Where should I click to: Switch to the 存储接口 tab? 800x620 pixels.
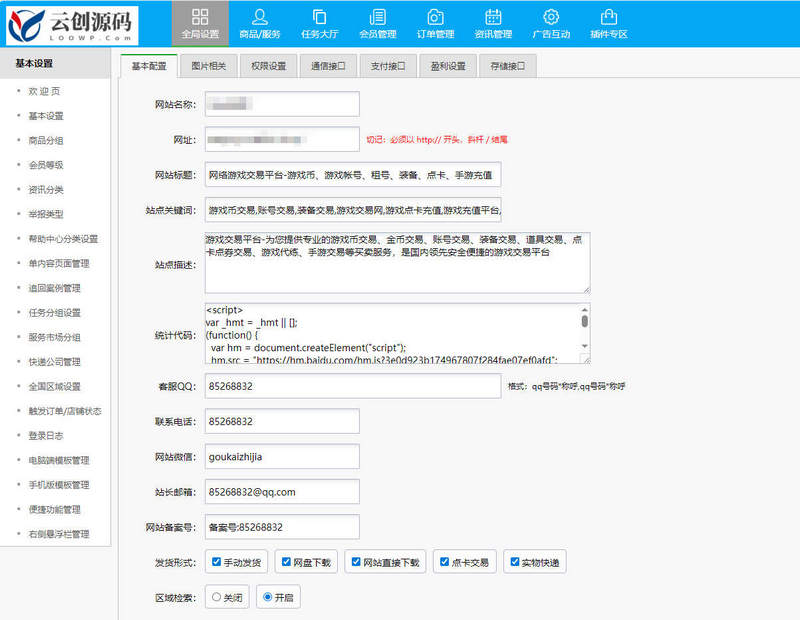pos(508,66)
